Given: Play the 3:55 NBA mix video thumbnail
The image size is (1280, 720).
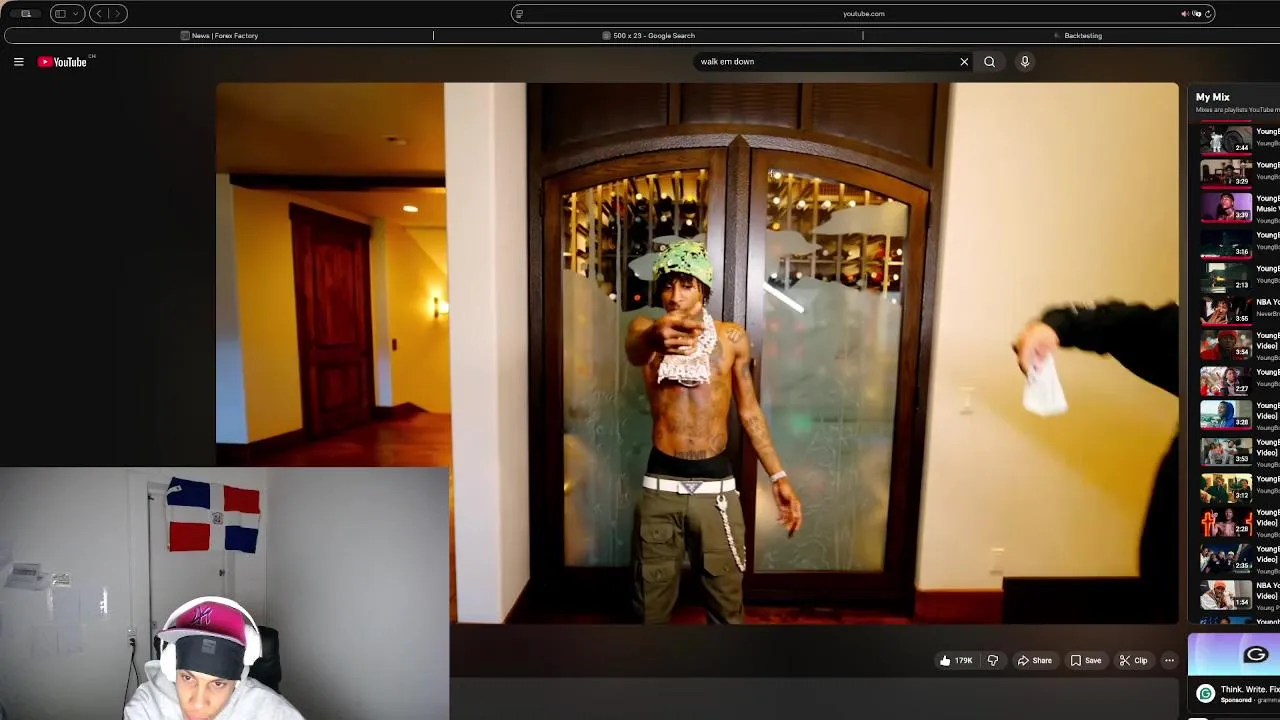Looking at the screenshot, I should coord(1225,309).
